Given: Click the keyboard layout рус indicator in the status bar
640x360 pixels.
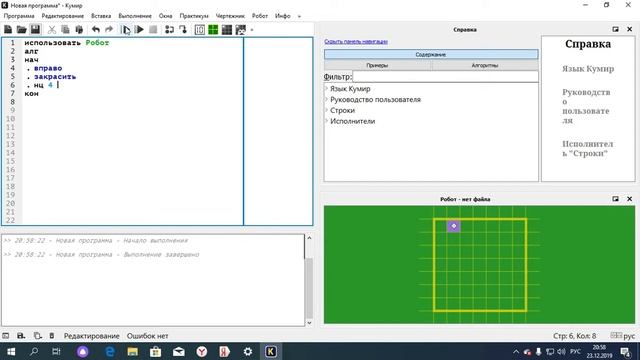Looking at the screenshot, I should tap(623, 336).
